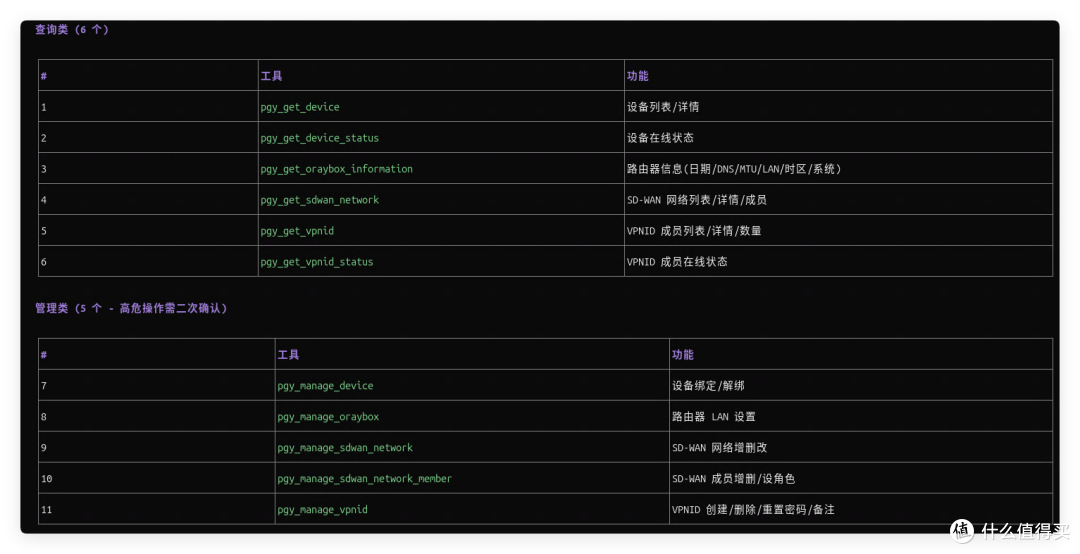Click row number 11 cell
The image size is (1080, 554).
click(156, 510)
